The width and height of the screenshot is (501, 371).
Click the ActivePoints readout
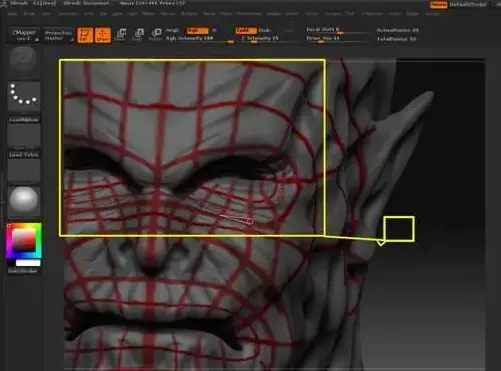tap(398, 30)
